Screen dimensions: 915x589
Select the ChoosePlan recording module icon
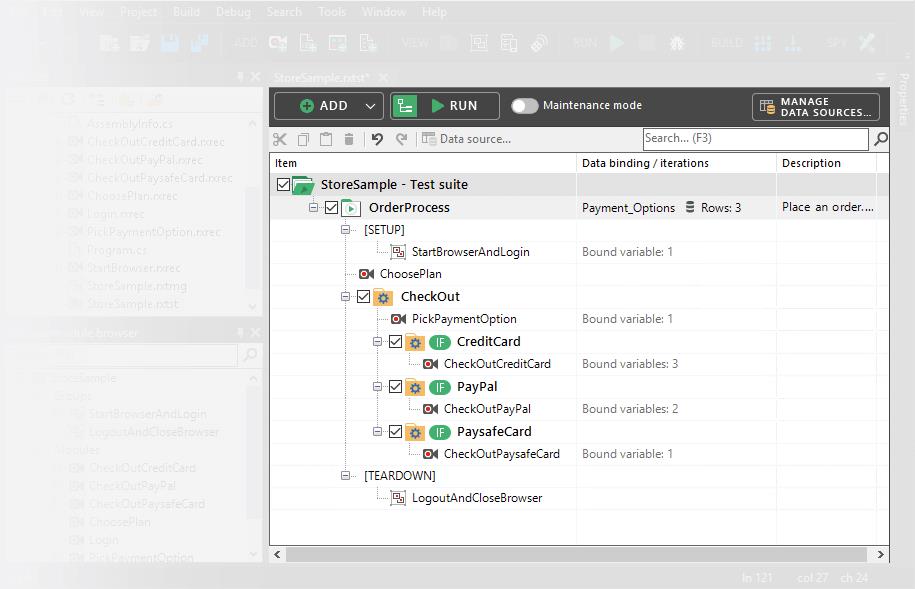(x=366, y=274)
